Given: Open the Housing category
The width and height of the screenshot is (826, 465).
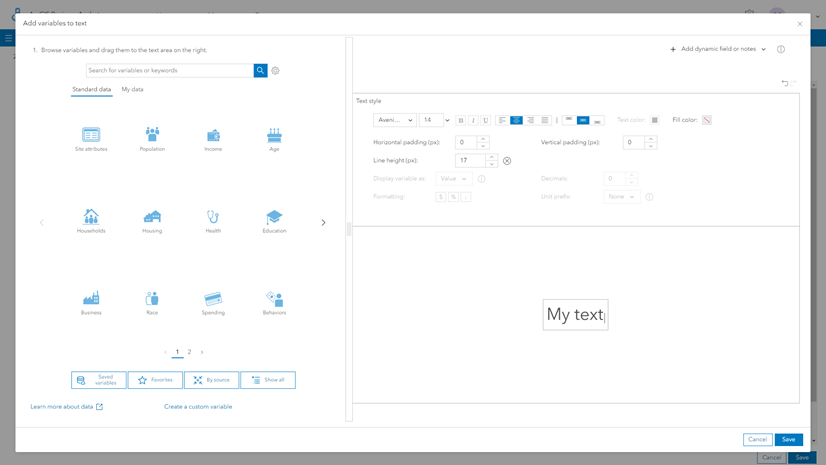Looking at the screenshot, I should pos(152,221).
